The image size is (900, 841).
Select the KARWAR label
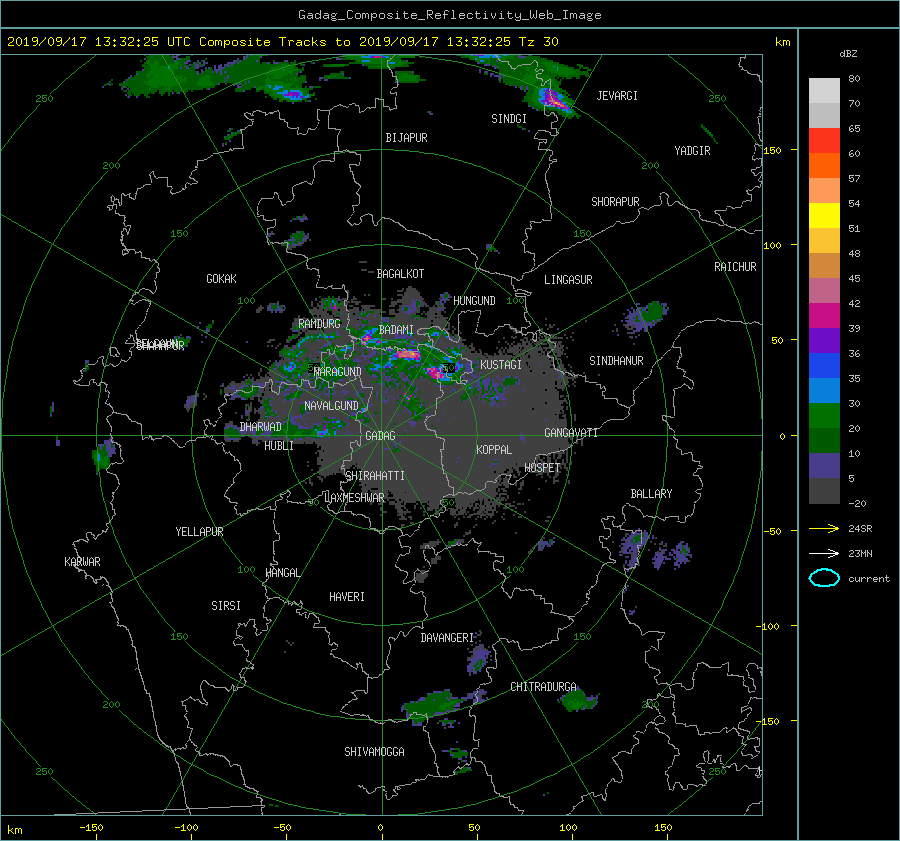(82, 562)
